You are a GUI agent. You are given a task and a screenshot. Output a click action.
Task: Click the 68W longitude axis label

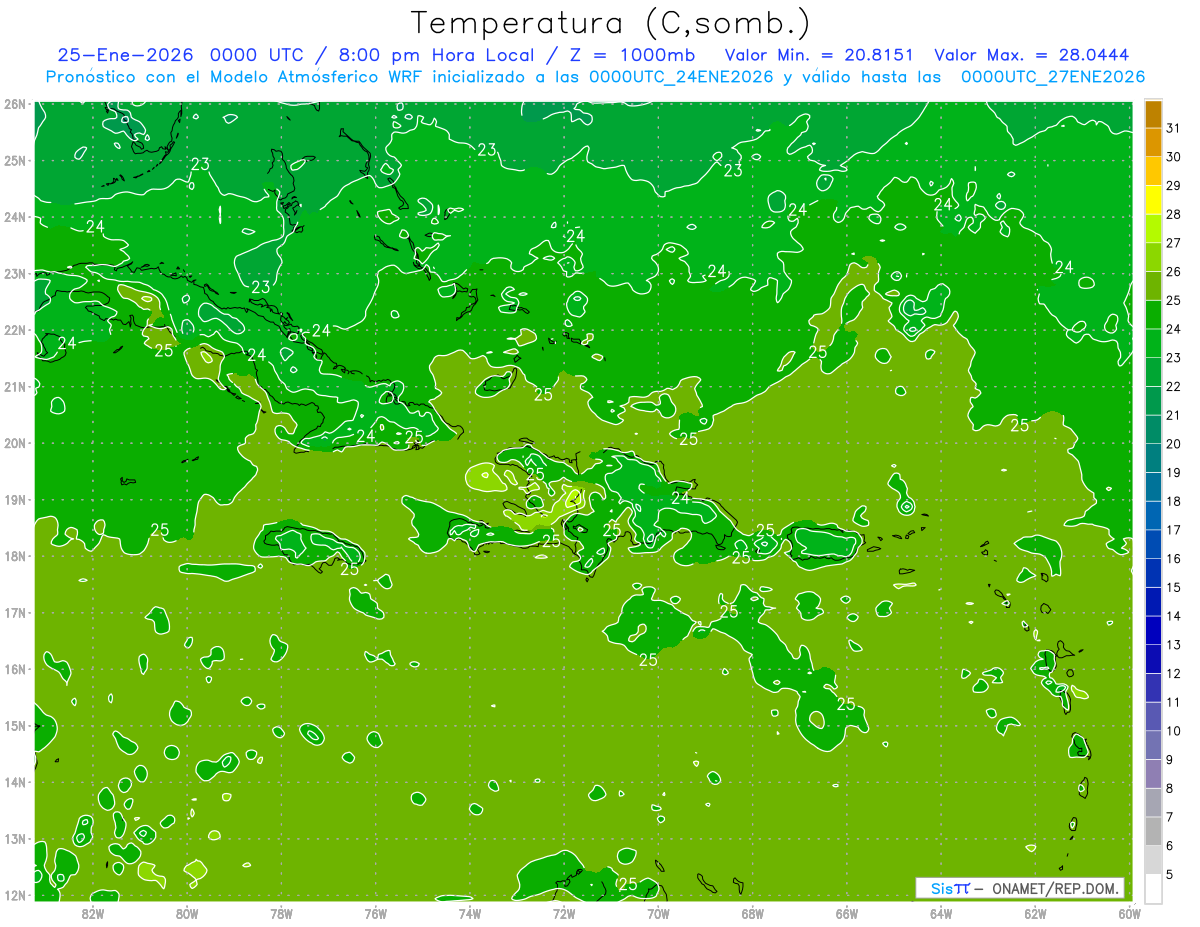pyautogui.click(x=752, y=913)
